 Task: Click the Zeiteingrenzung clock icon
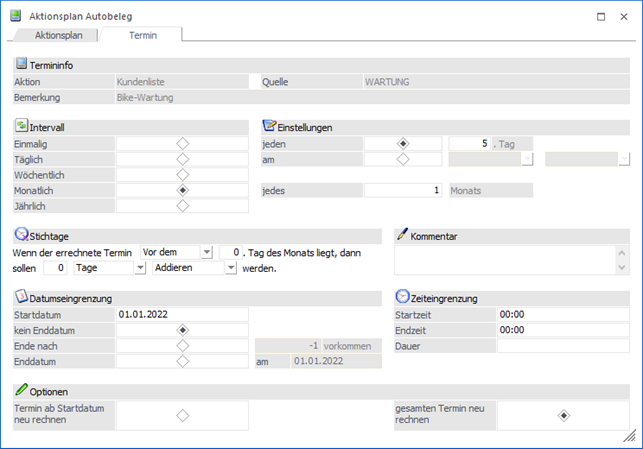pos(402,297)
